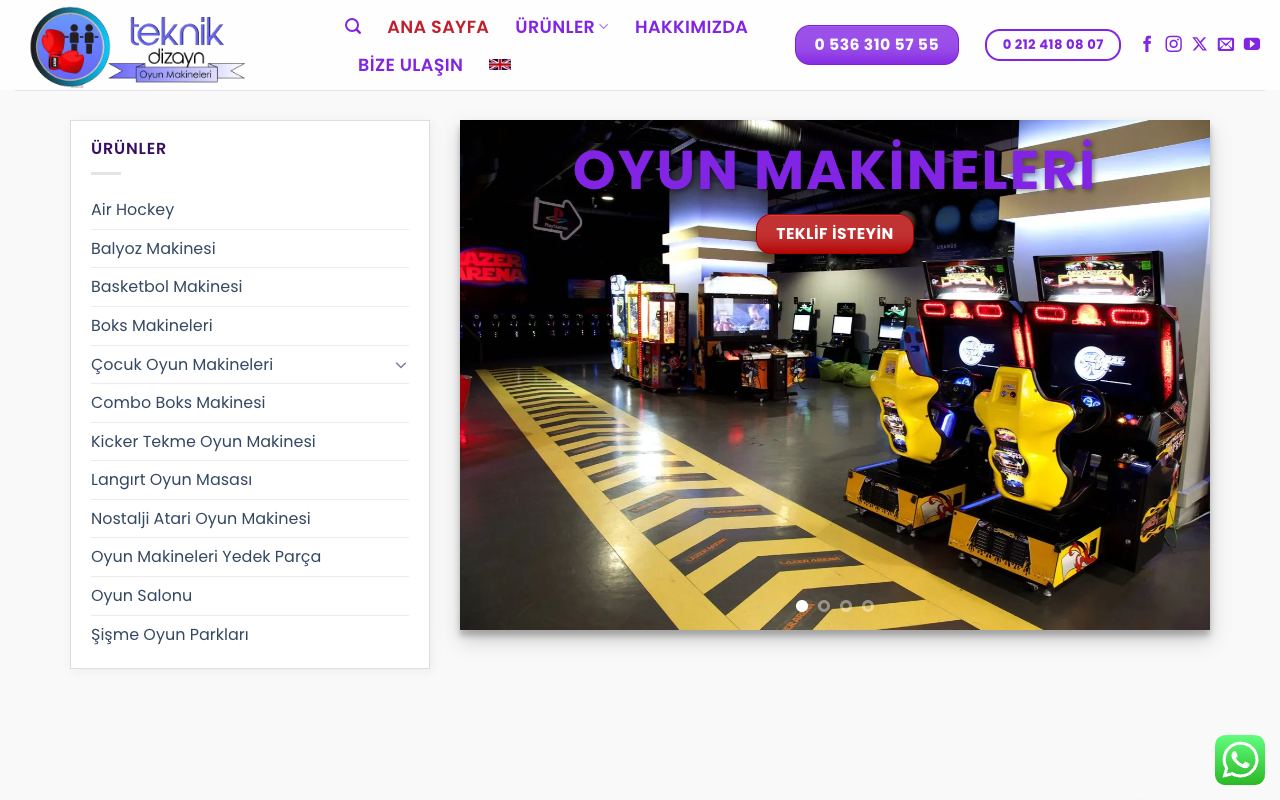
Task: Expand Çocuk Oyun Makineleri submenu arrow
Action: click(401, 364)
